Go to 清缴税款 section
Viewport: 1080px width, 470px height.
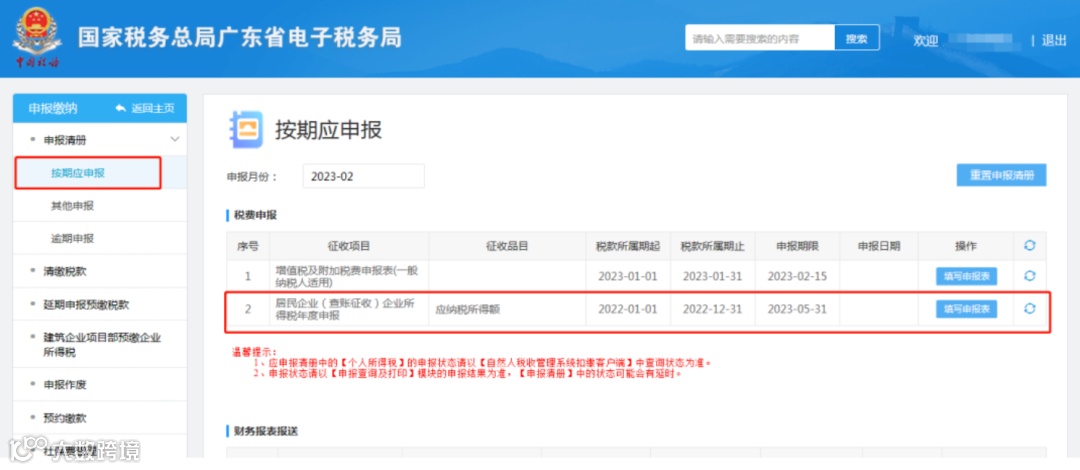[x=65, y=271]
